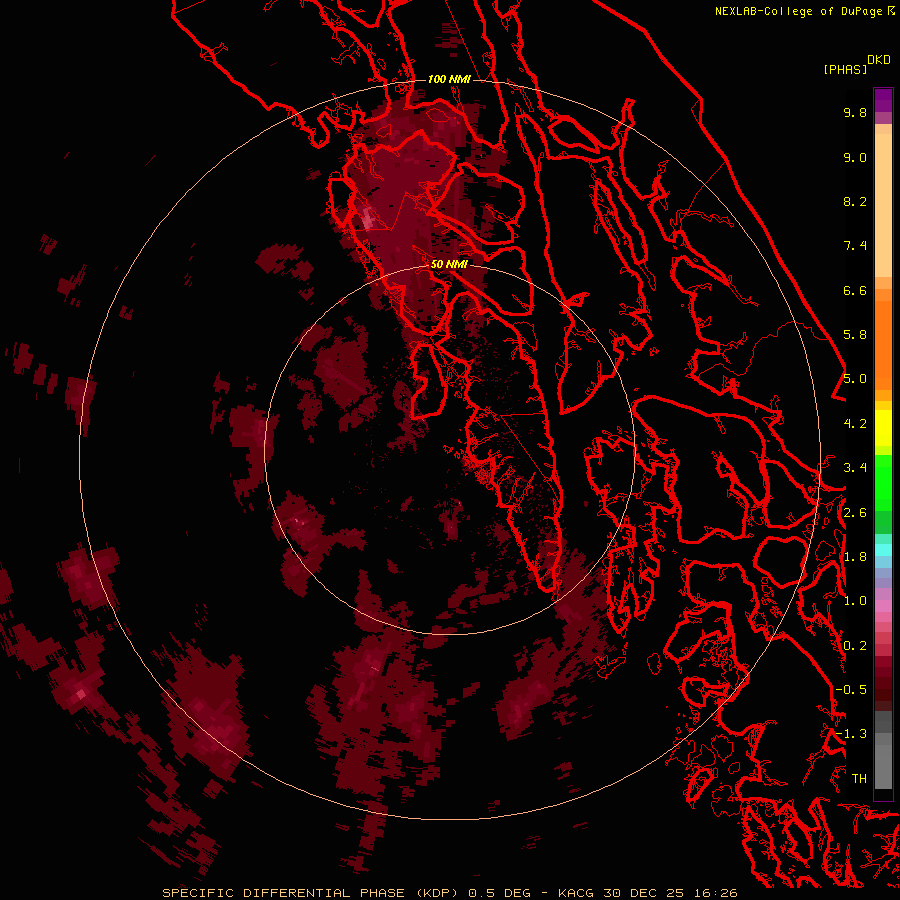Click the purple segment atop the color bar
The height and width of the screenshot is (900, 900).
click(x=883, y=100)
